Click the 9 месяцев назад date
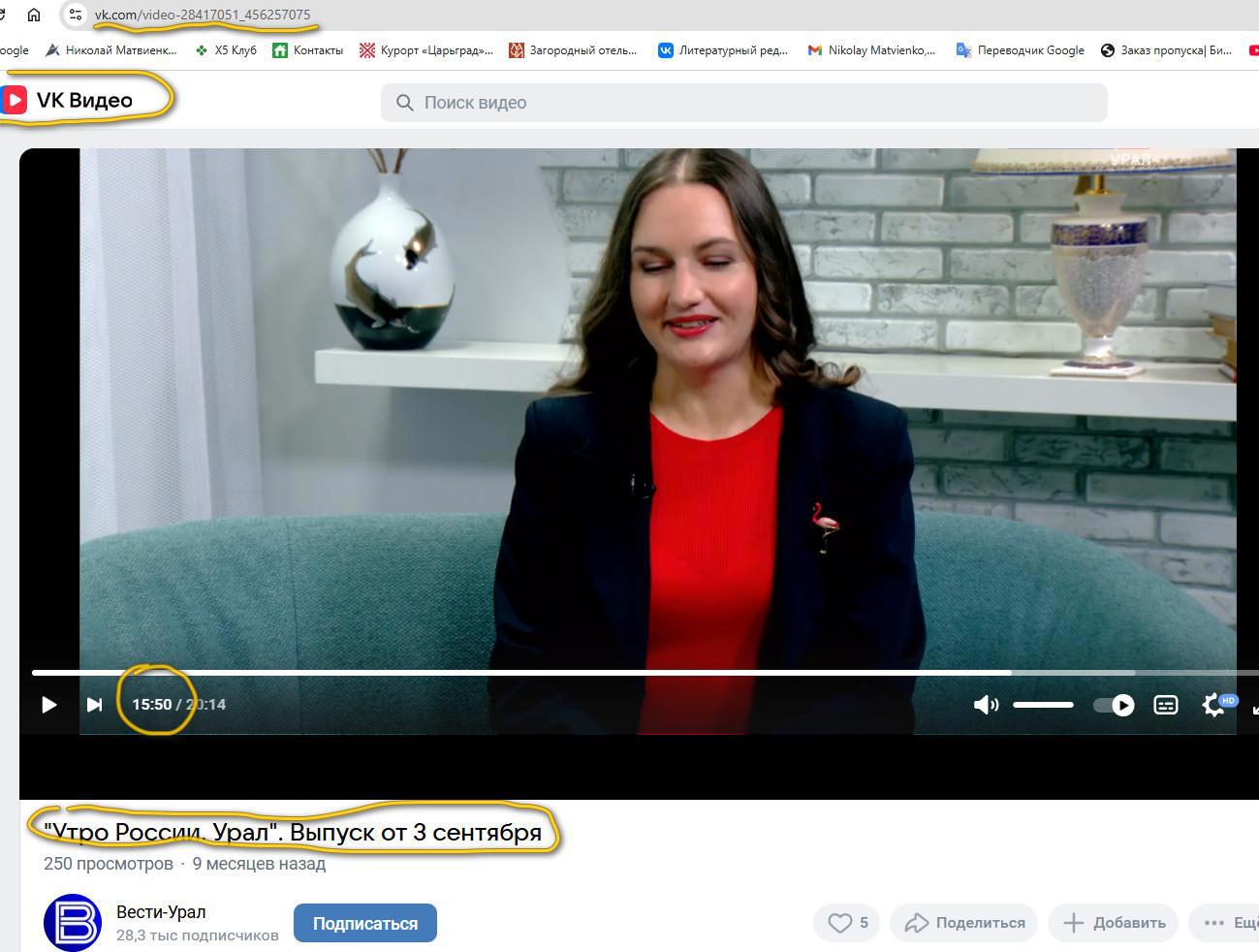The image size is (1259, 952). [x=259, y=864]
